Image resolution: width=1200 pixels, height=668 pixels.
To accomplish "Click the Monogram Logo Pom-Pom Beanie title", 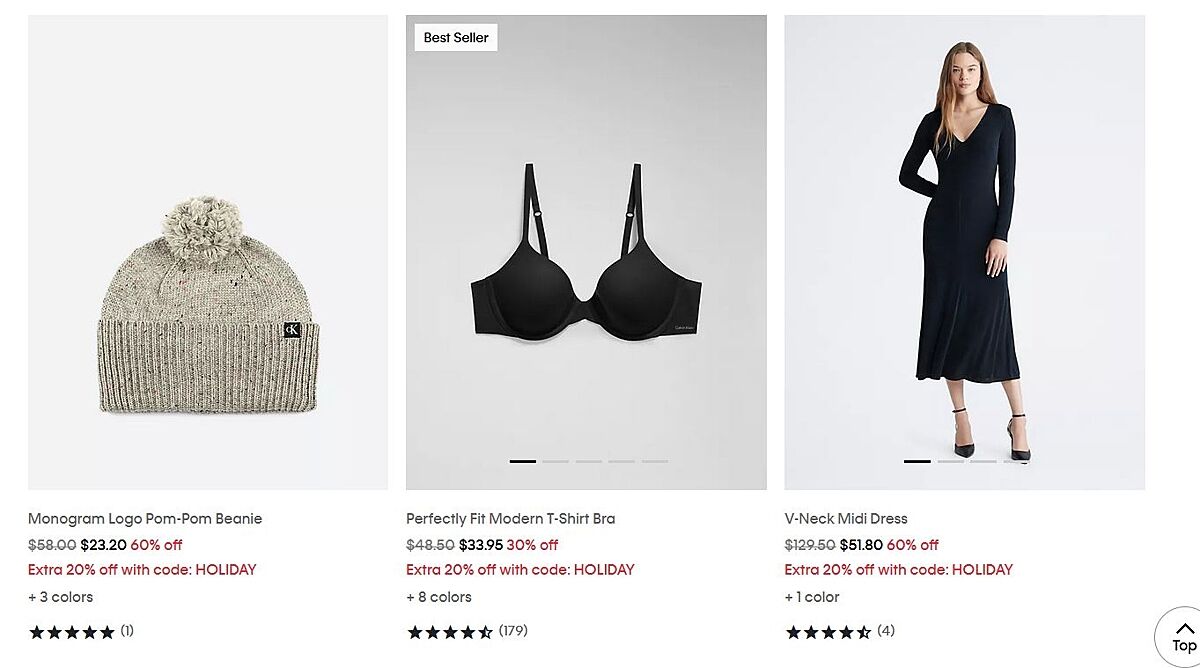I will 145,519.
